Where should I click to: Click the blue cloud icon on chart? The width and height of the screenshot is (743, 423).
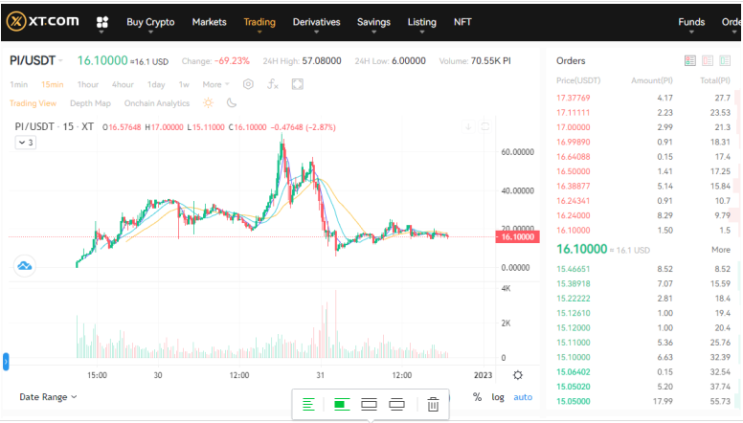click(x=25, y=266)
